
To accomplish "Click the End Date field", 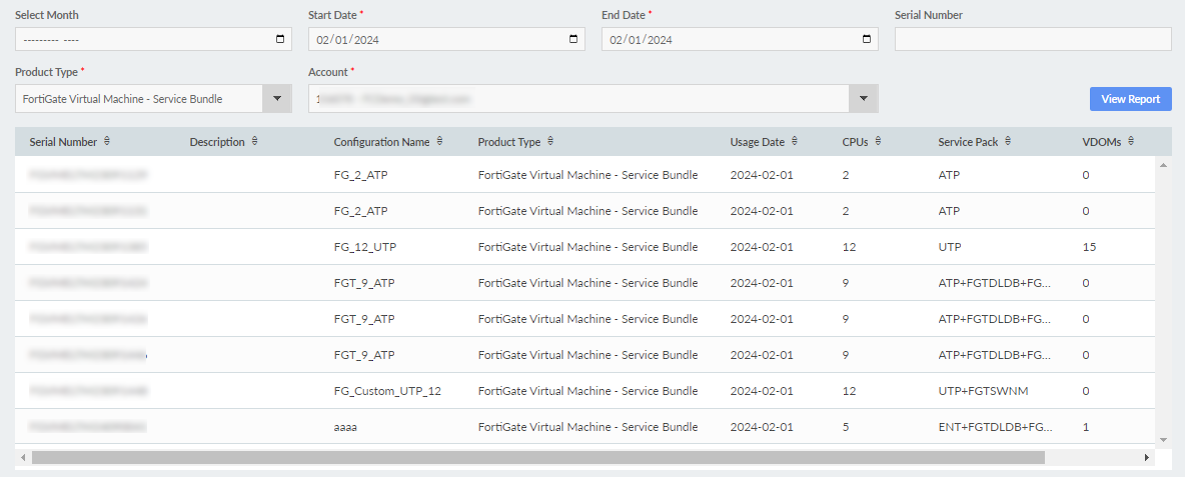I will point(740,39).
